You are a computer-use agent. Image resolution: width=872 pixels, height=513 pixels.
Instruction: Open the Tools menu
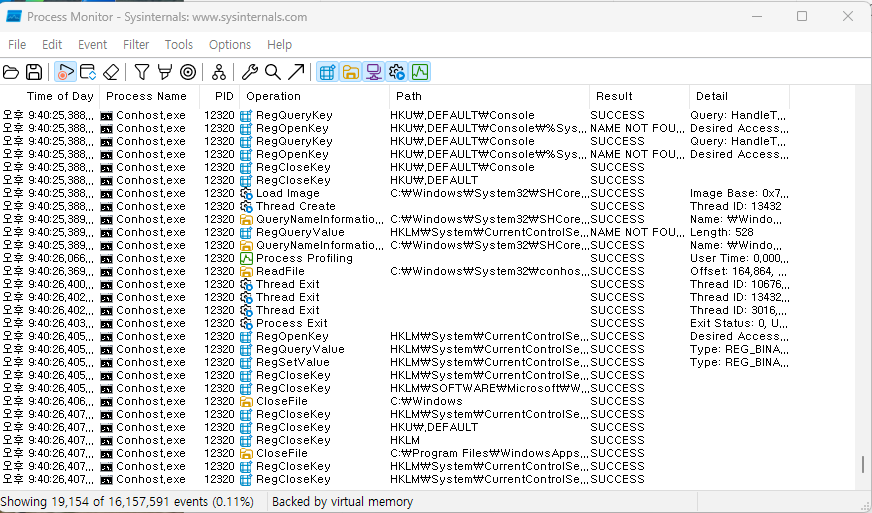tap(179, 44)
